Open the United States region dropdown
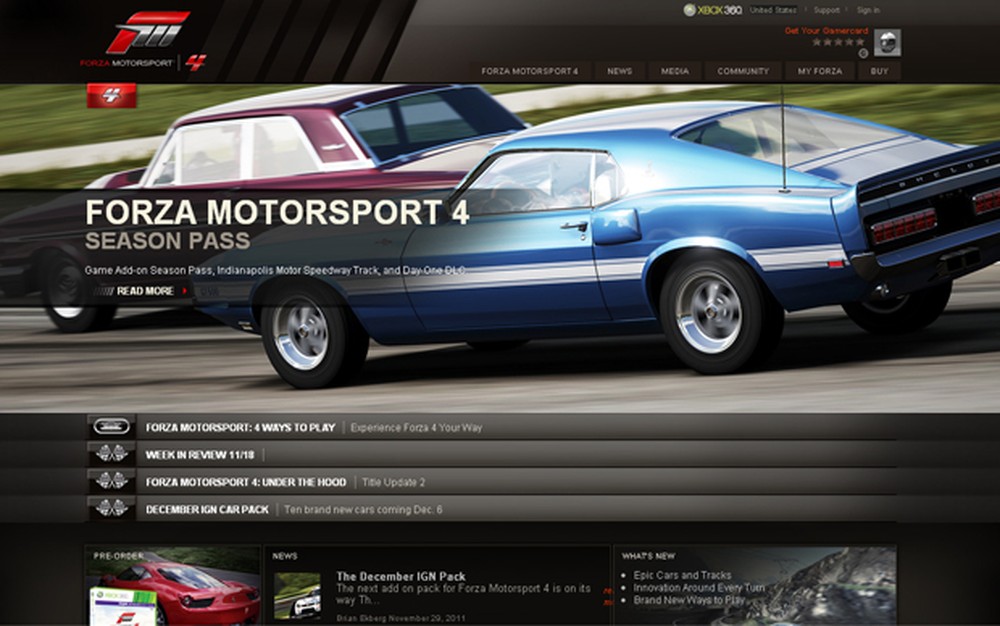Image resolution: width=1000 pixels, height=626 pixels. click(773, 9)
